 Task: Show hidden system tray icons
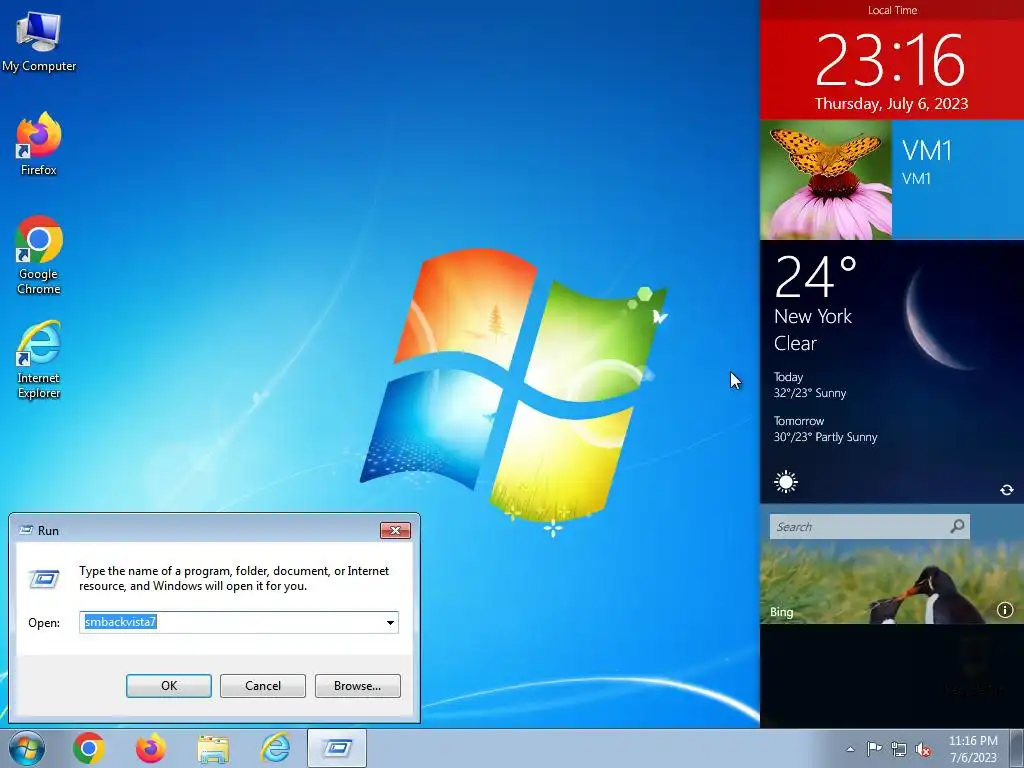(850, 749)
